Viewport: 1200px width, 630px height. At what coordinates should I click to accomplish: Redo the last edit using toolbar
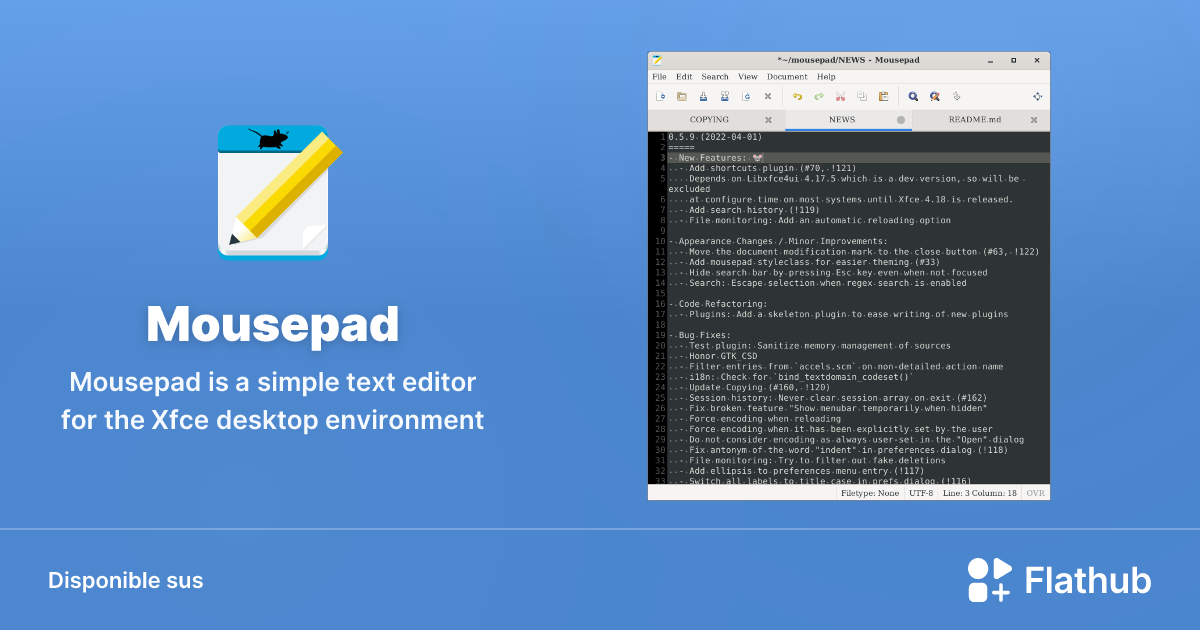tap(818, 96)
